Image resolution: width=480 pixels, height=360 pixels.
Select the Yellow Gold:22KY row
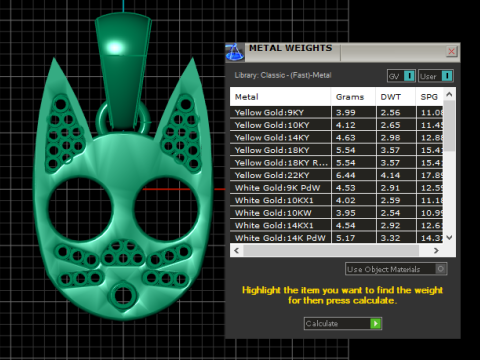click(337, 175)
